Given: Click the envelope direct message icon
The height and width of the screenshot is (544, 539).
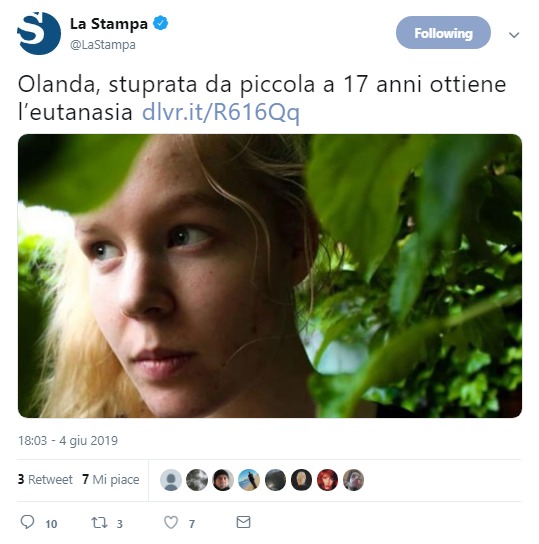Looking at the screenshot, I should (243, 522).
